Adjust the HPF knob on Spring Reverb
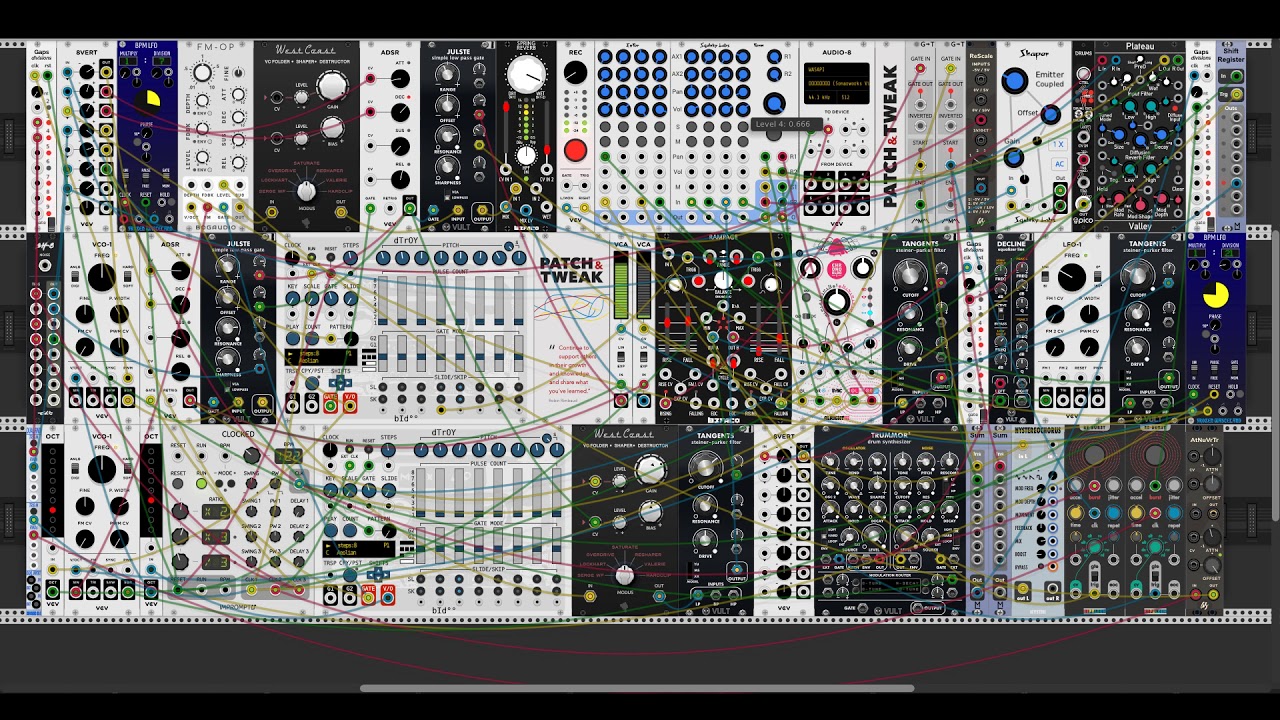The image size is (1280, 720). coord(526,154)
